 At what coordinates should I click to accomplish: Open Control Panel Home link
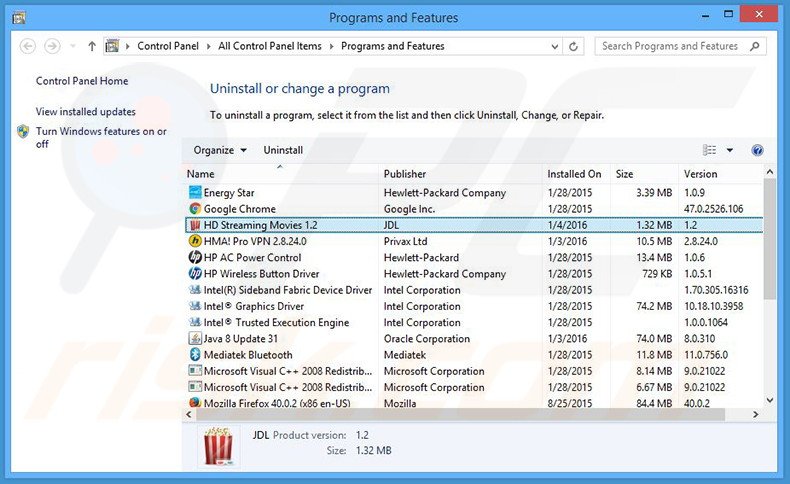click(82, 81)
